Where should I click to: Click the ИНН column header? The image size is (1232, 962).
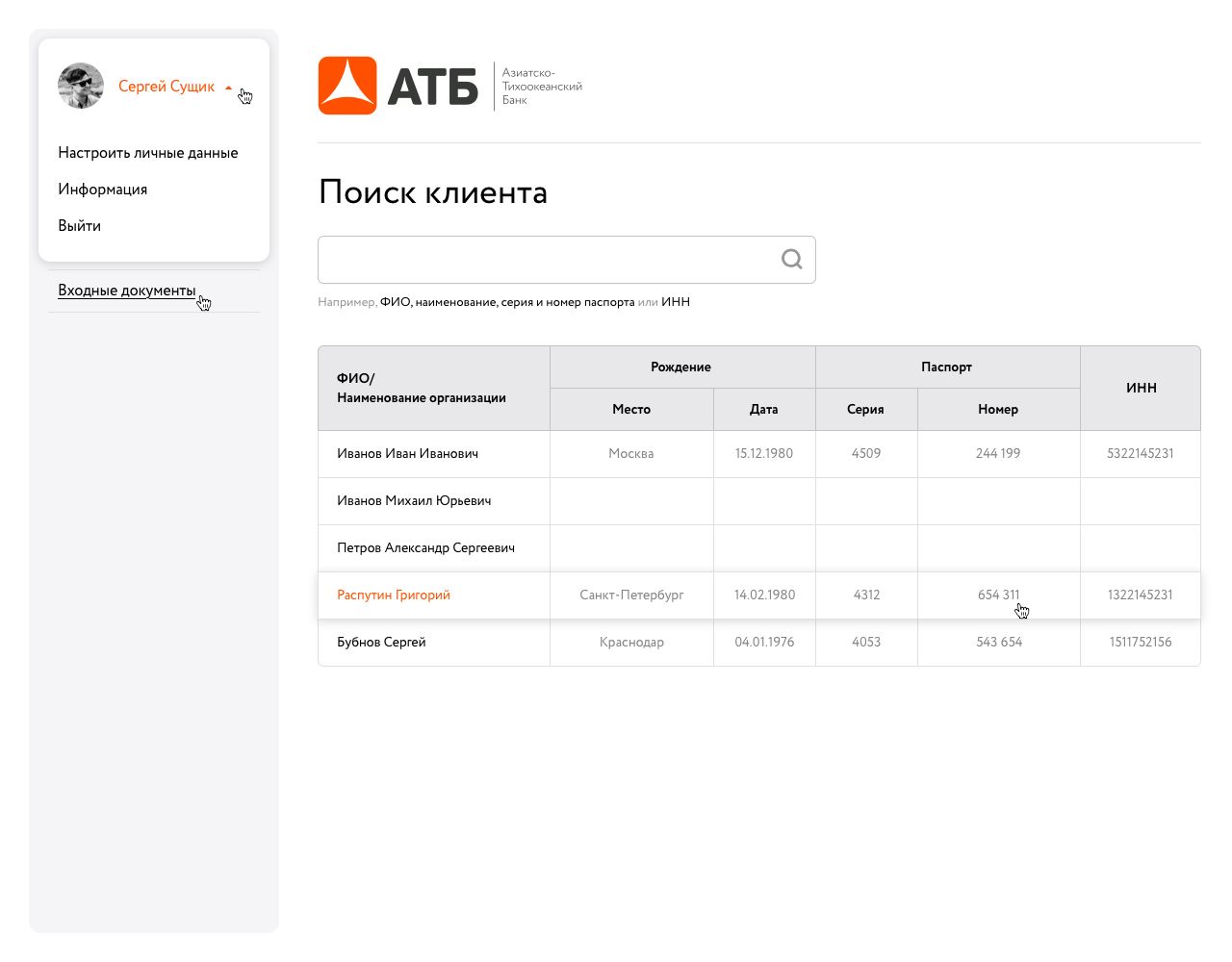click(x=1141, y=388)
